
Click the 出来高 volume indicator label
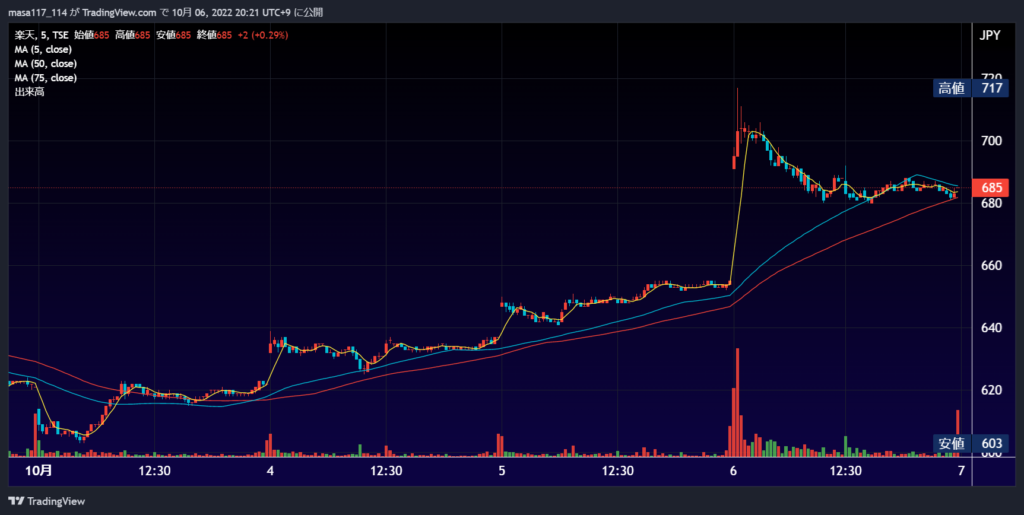[x=29, y=92]
